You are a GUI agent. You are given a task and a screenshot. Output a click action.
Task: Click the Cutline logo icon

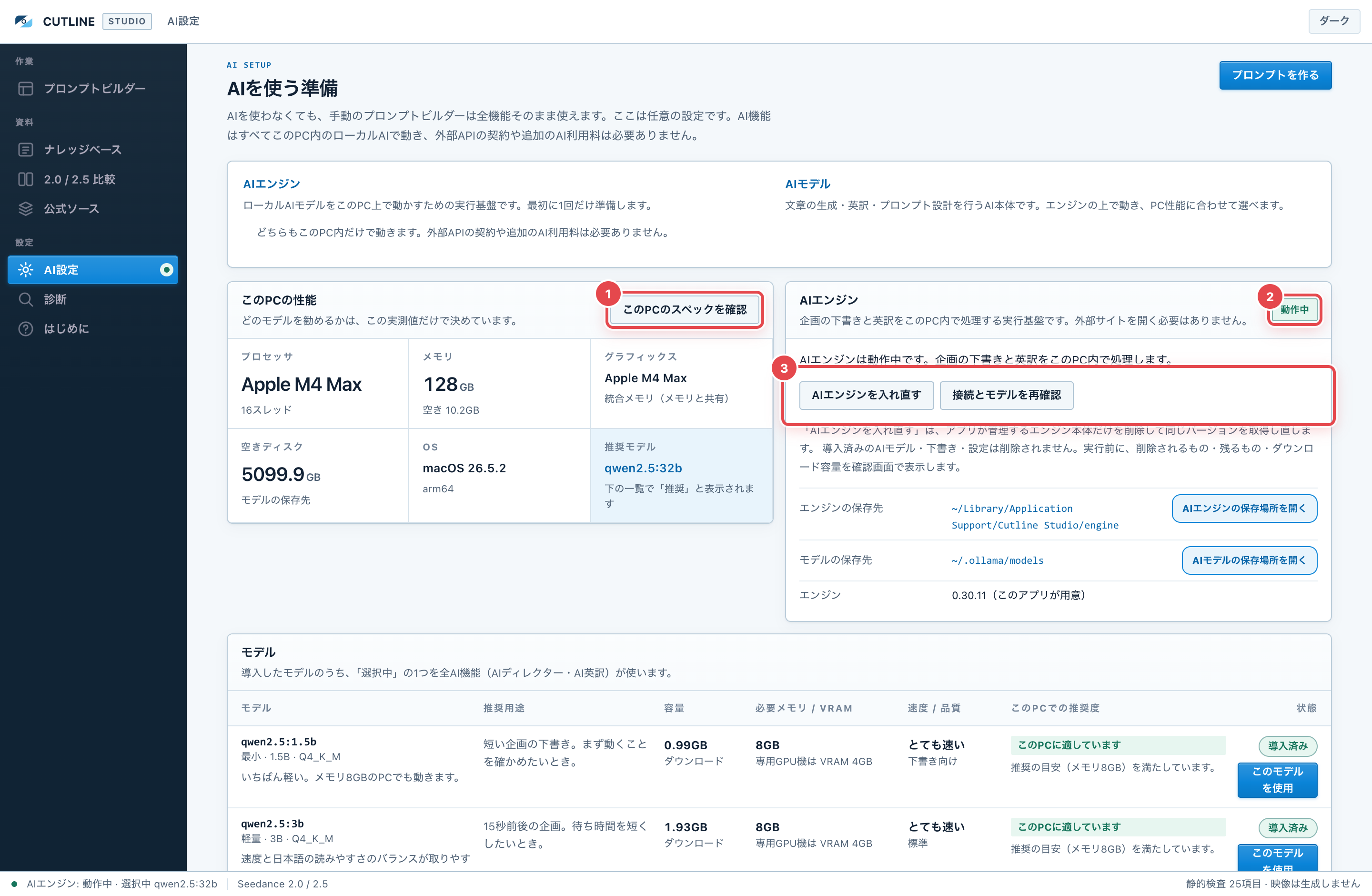(x=24, y=21)
